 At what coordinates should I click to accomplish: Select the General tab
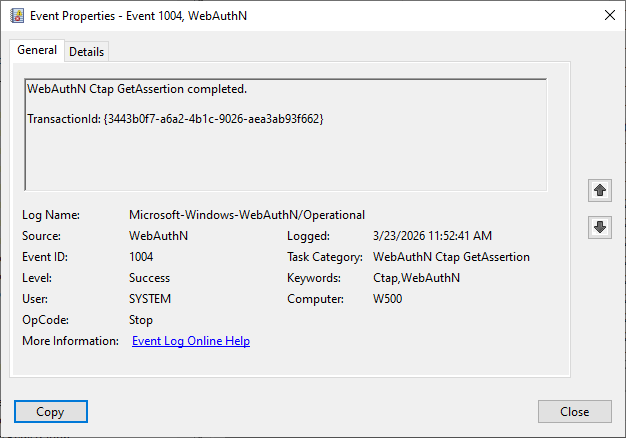[37, 50]
